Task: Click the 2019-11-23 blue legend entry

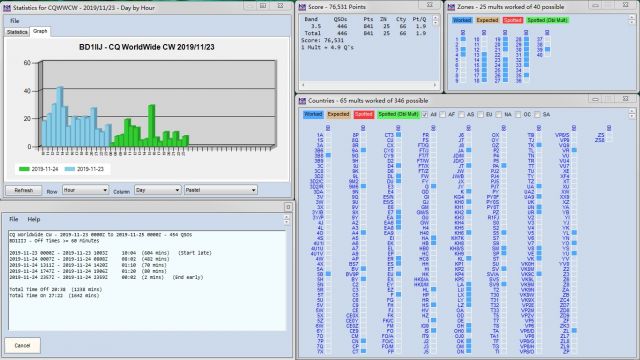Action: tap(84, 169)
